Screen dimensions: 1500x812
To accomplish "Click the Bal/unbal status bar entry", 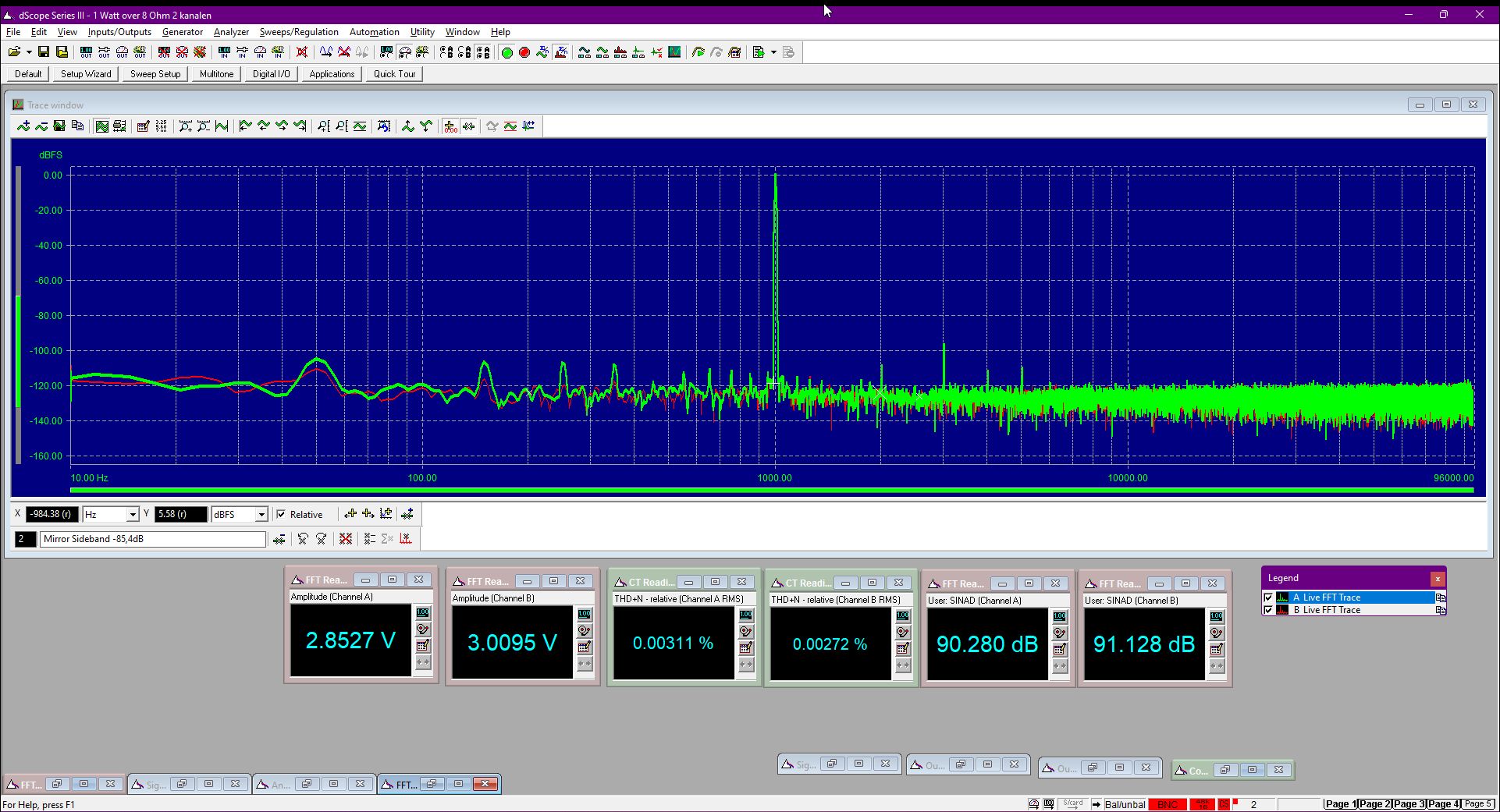I will click(1125, 804).
